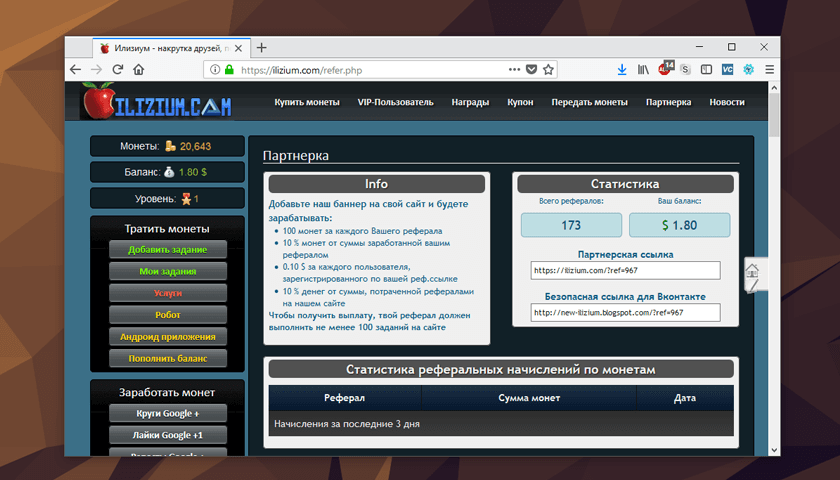Open Купить монеты menu item
The image size is (840, 480).
click(307, 102)
